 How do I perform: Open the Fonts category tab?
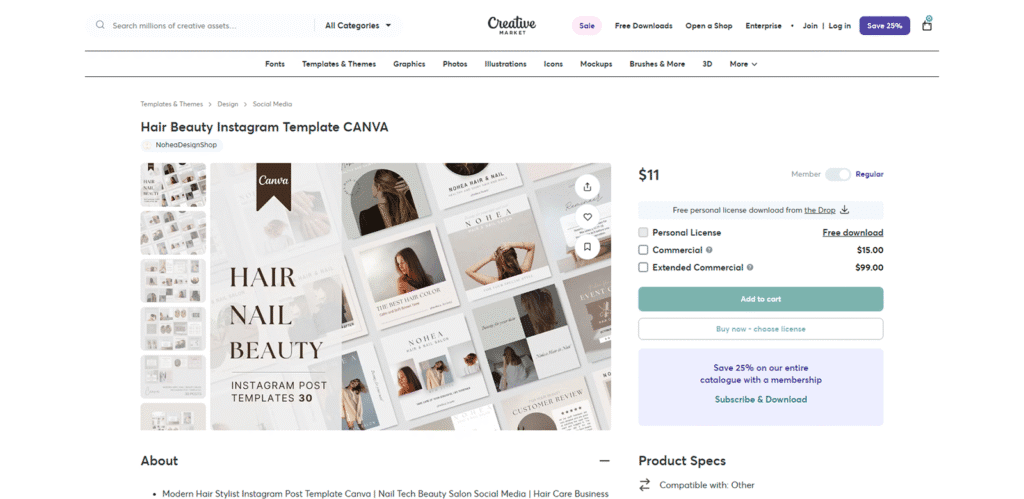[275, 64]
